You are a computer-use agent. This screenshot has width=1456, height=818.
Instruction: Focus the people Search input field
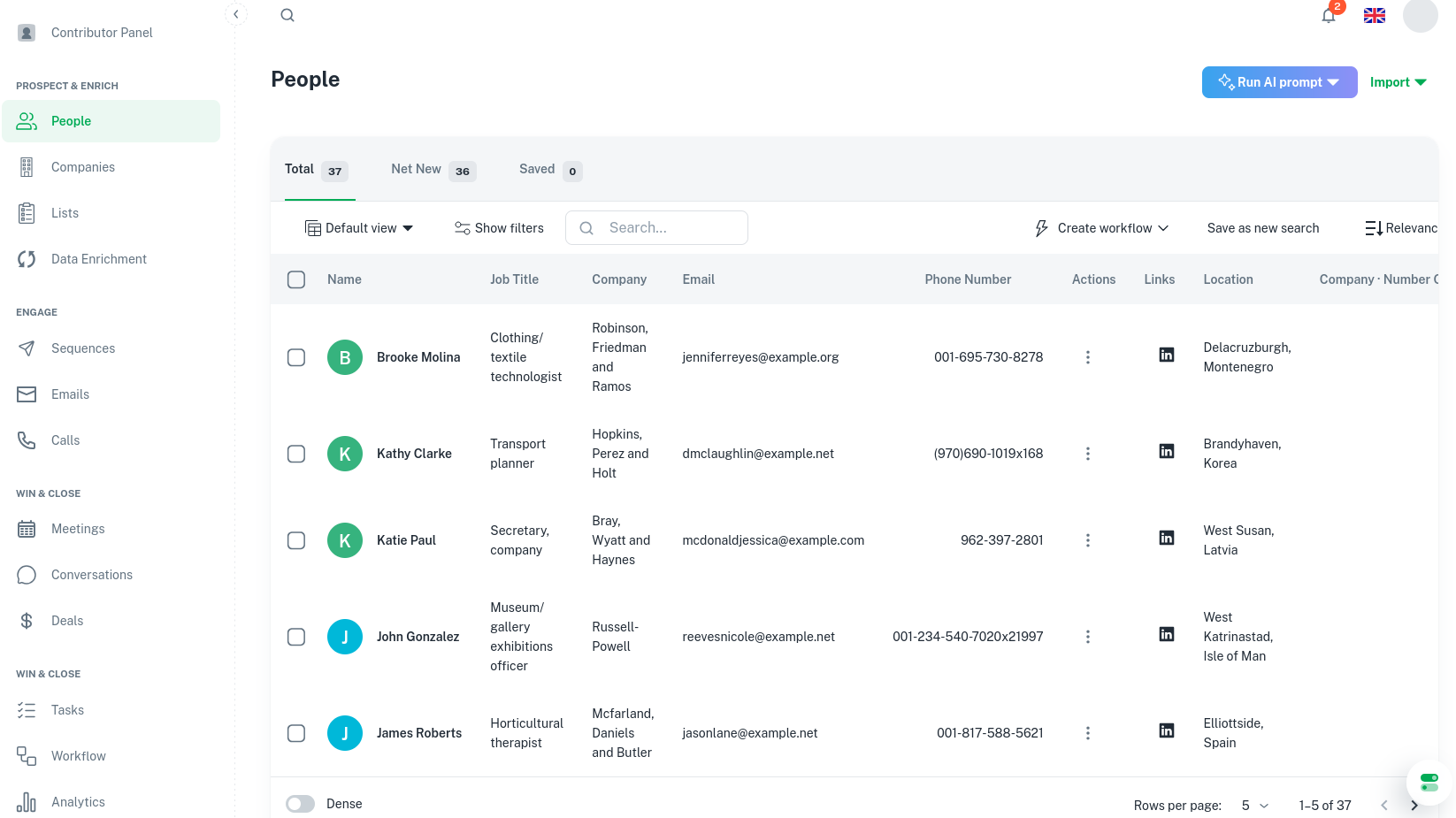656,228
